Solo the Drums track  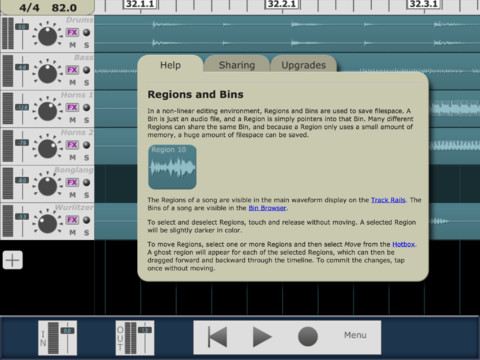pyautogui.click(x=87, y=45)
